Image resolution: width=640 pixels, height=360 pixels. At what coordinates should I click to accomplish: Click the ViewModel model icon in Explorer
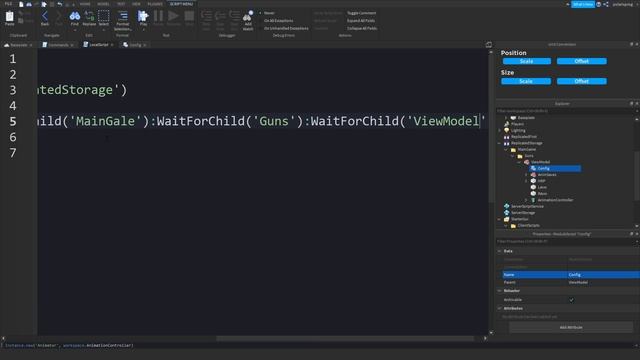click(527, 162)
